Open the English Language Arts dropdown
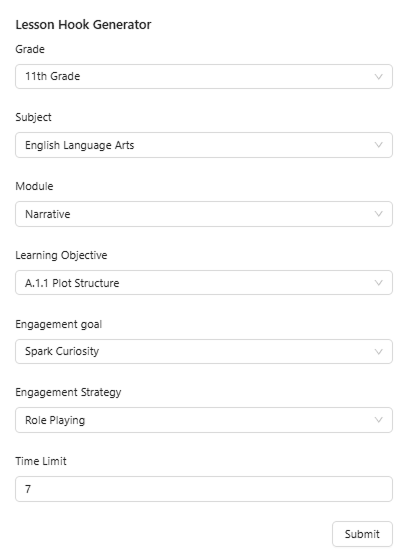The height and width of the screenshot is (556, 407). click(x=204, y=145)
